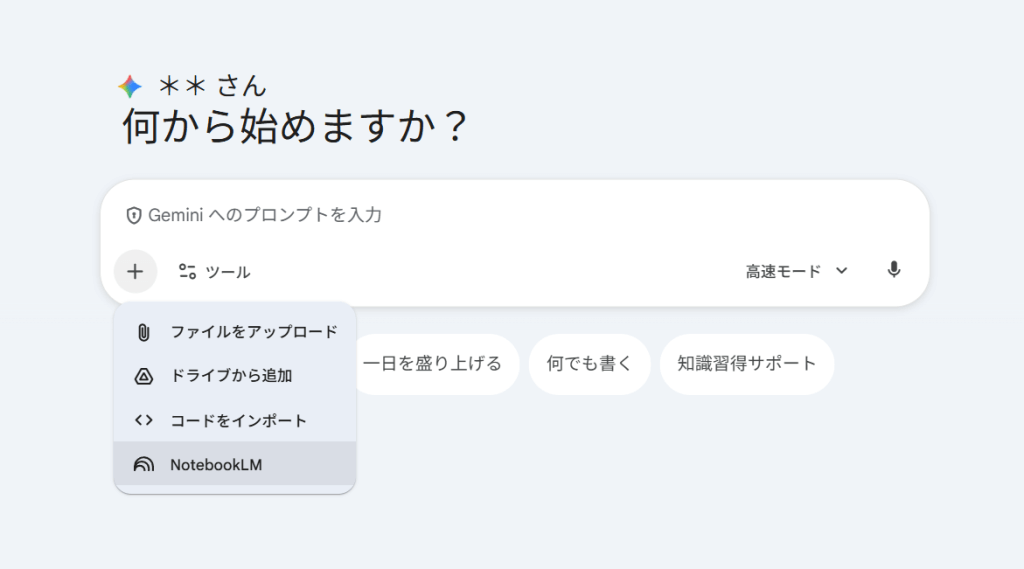Click the ツール sliders icon
Screen dimensions: 1024x569
[x=187, y=271]
